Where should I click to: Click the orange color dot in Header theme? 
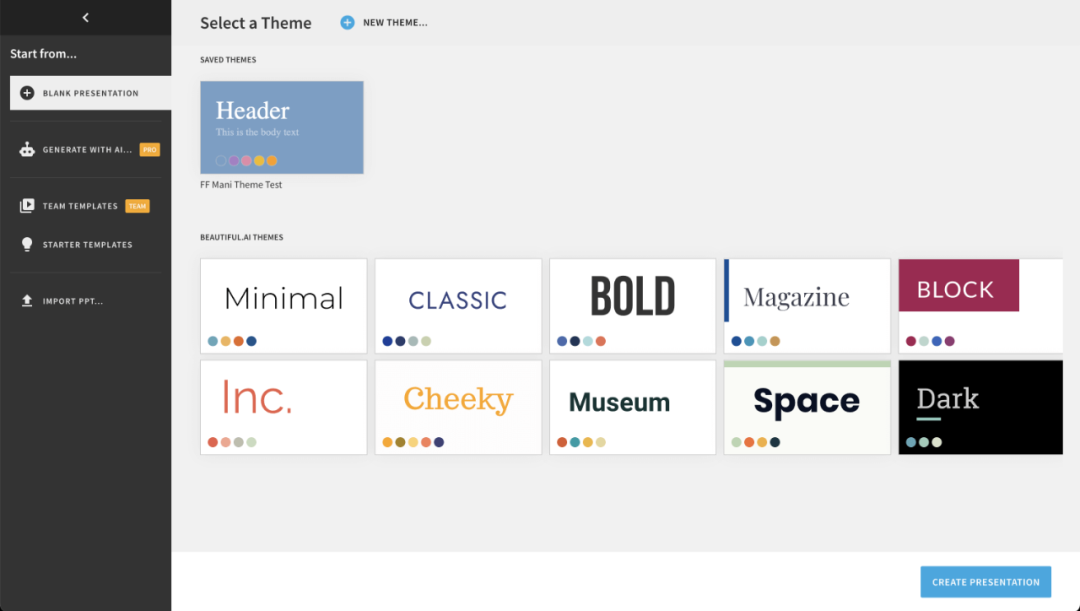click(272, 160)
